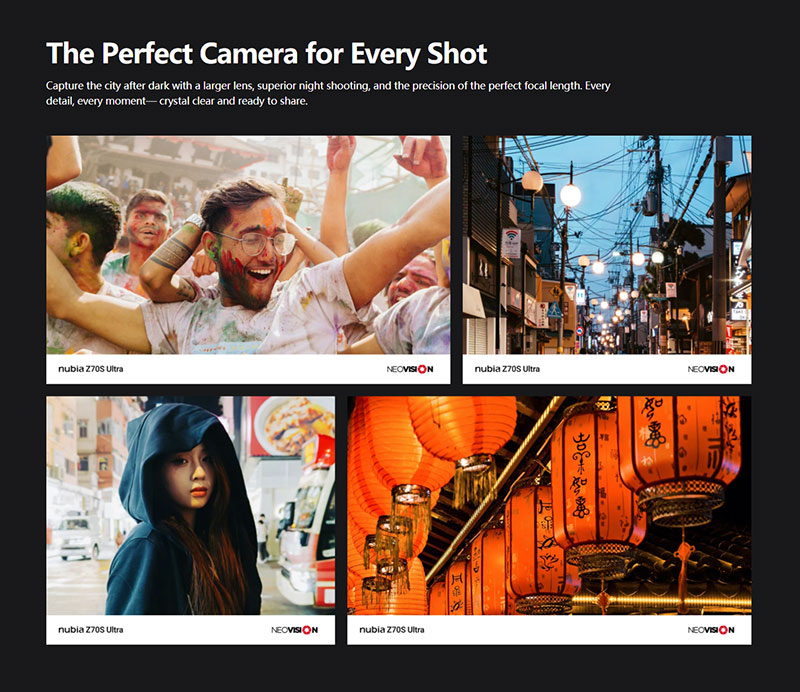Click the NEOVISION logo under the hooded girl photo
The width and height of the screenshot is (800, 692).
click(x=294, y=630)
